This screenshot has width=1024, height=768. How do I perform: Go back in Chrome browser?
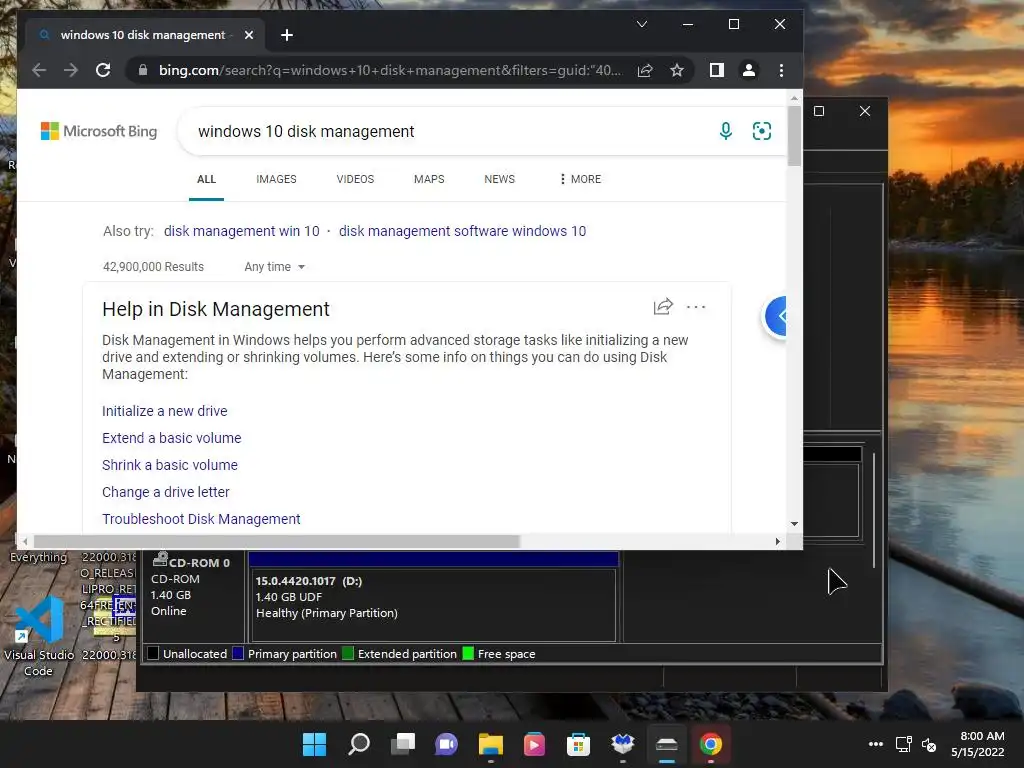coord(39,70)
